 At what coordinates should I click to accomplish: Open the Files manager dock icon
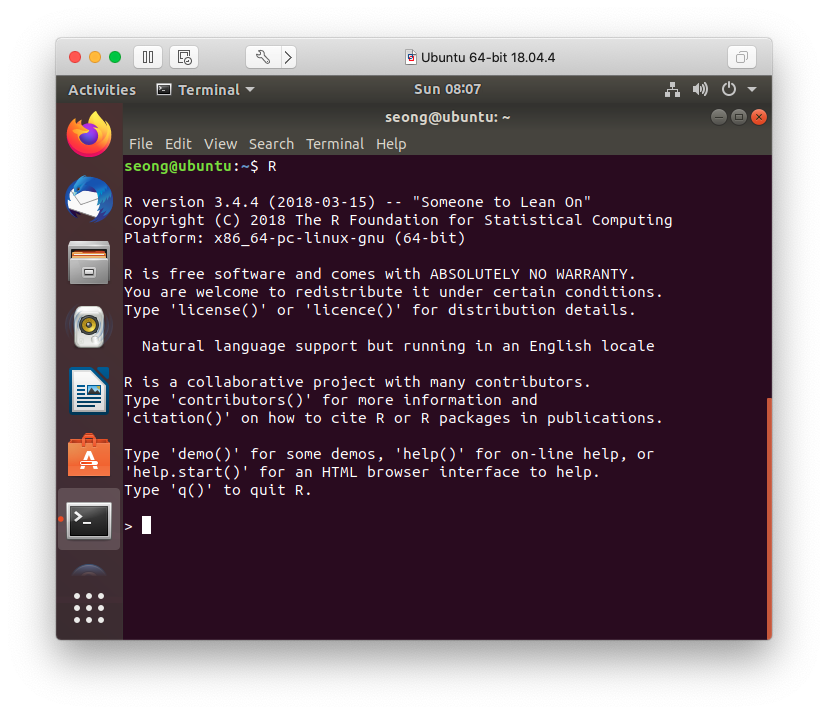(x=89, y=263)
